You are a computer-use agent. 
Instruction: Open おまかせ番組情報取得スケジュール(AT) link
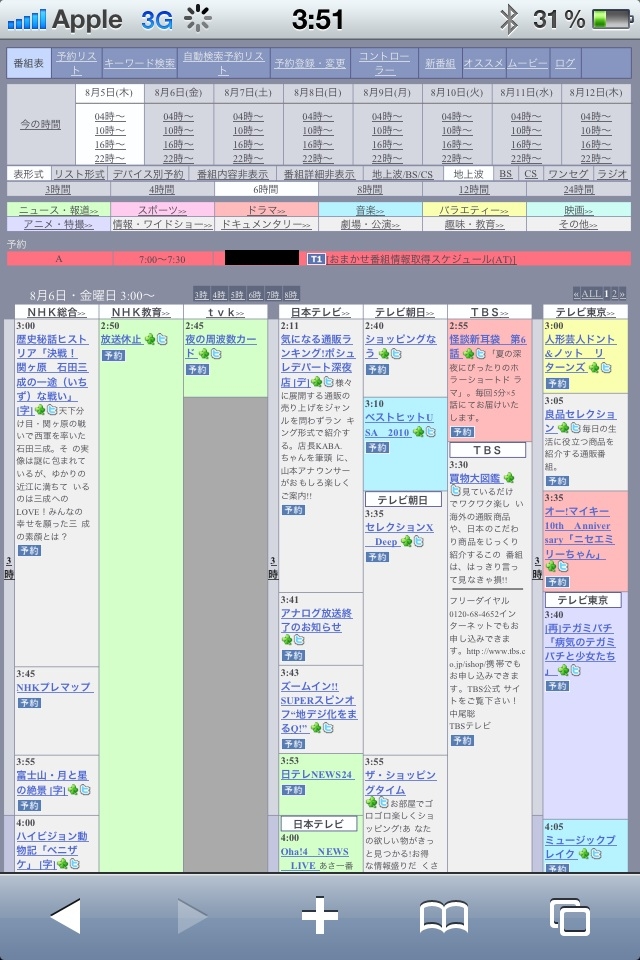tap(421, 259)
